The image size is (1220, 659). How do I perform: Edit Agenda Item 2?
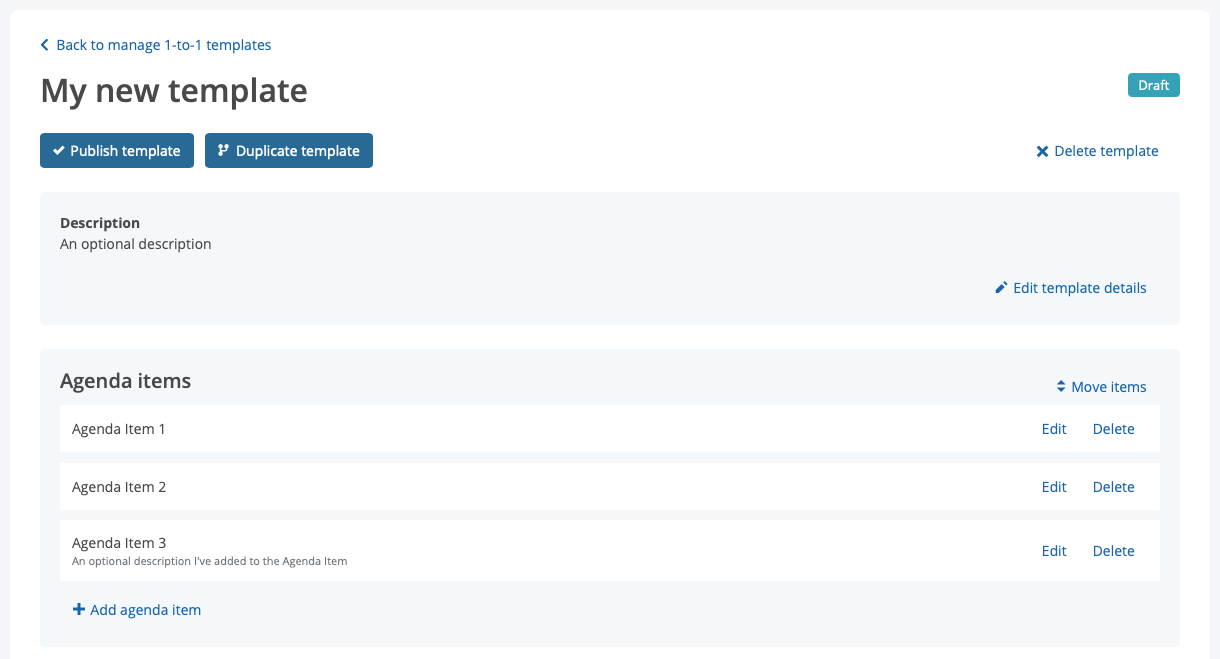(1054, 487)
